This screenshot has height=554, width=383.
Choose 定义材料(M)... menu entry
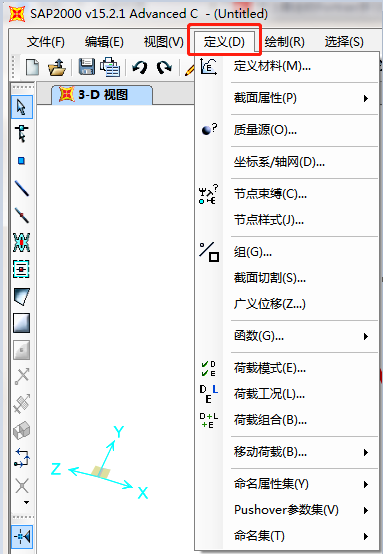(287, 66)
